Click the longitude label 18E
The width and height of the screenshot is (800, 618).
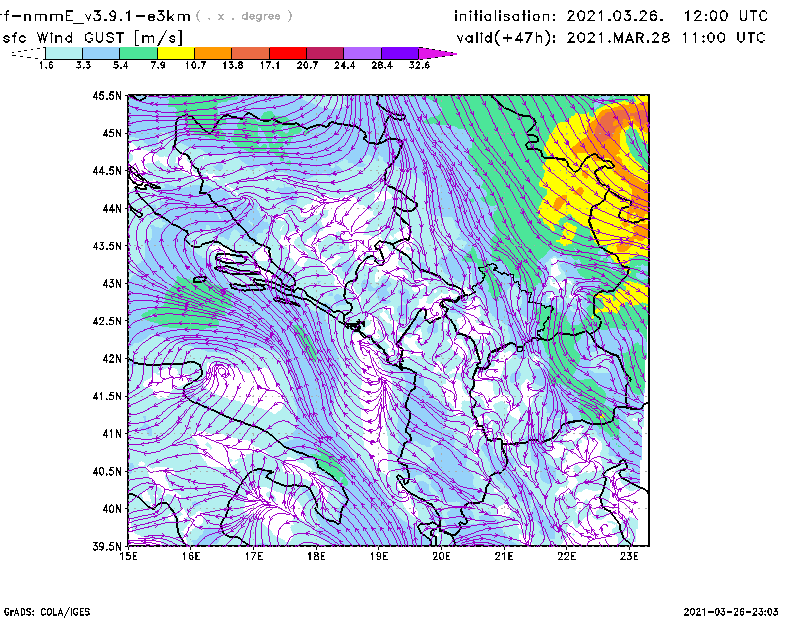316,556
